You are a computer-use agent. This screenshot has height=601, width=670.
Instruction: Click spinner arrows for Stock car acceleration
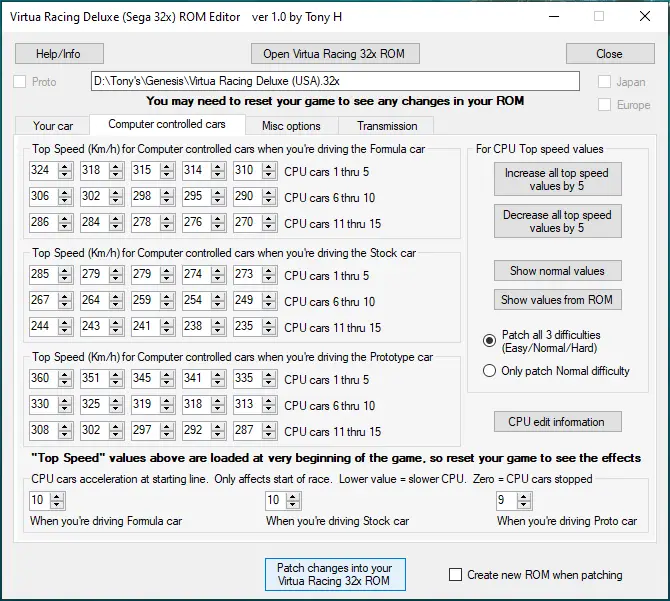click(x=293, y=501)
